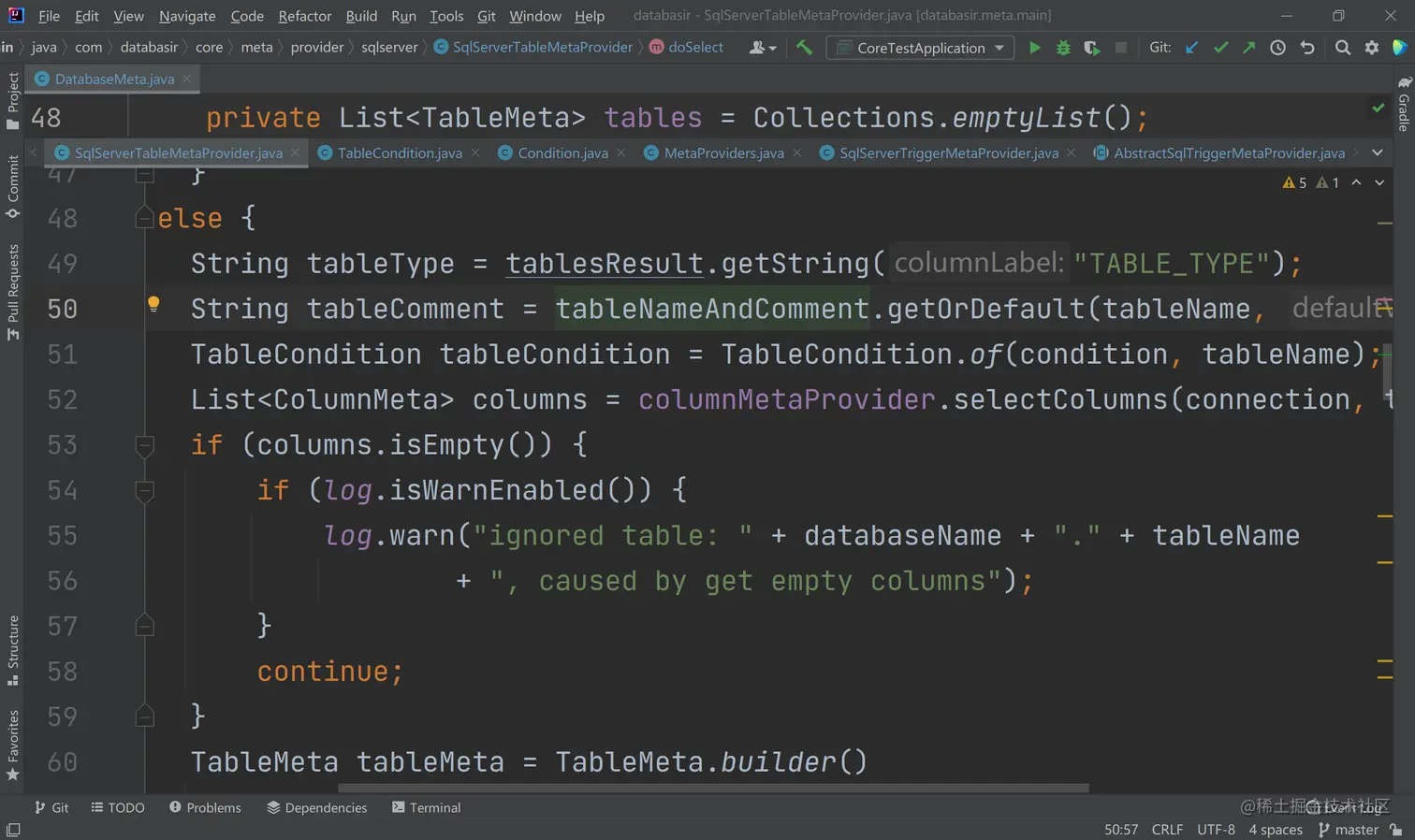
Task: Open the master branch popup
Action: pyautogui.click(x=1348, y=830)
